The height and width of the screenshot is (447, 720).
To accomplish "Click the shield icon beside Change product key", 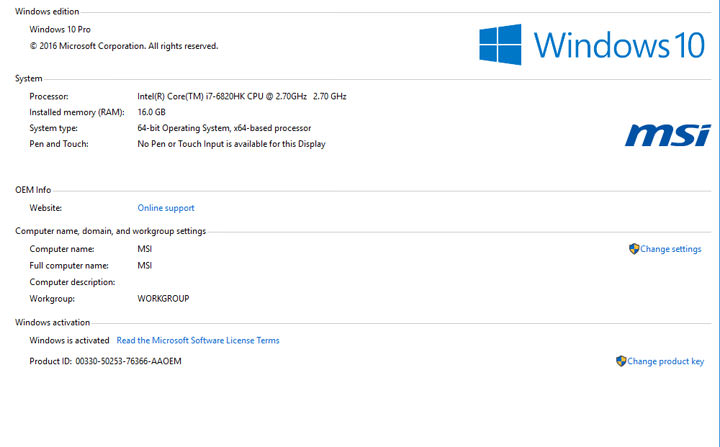I will 621,361.
